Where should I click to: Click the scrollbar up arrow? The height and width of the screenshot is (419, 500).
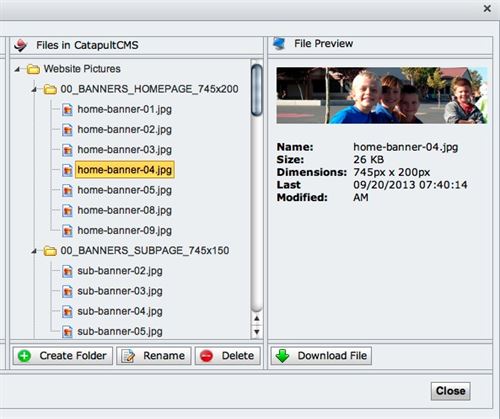tap(257, 319)
